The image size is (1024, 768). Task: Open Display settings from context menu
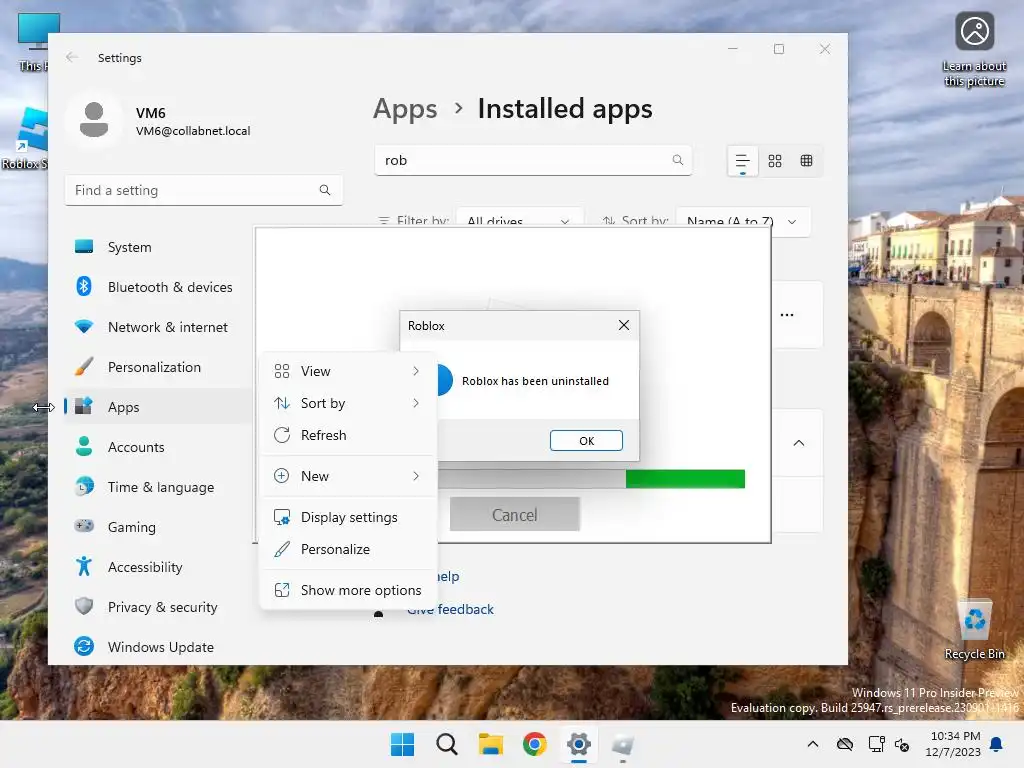(347, 517)
